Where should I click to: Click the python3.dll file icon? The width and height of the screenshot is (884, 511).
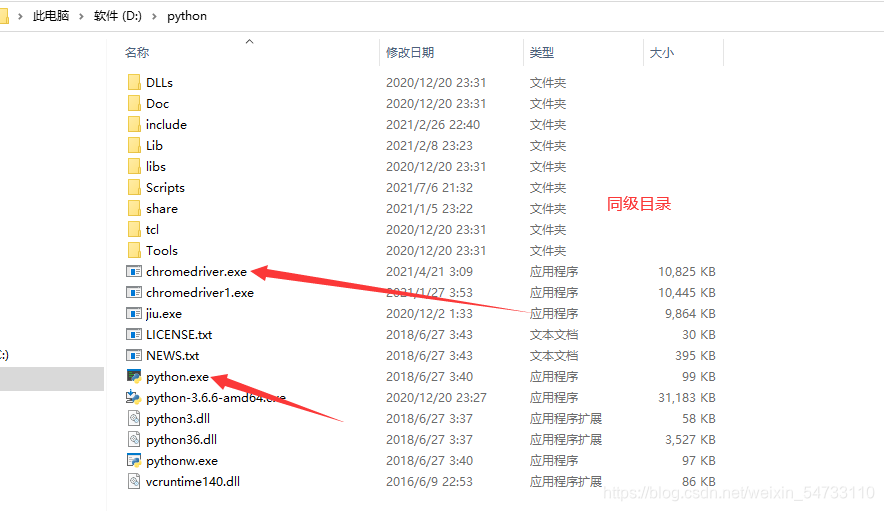coord(134,419)
